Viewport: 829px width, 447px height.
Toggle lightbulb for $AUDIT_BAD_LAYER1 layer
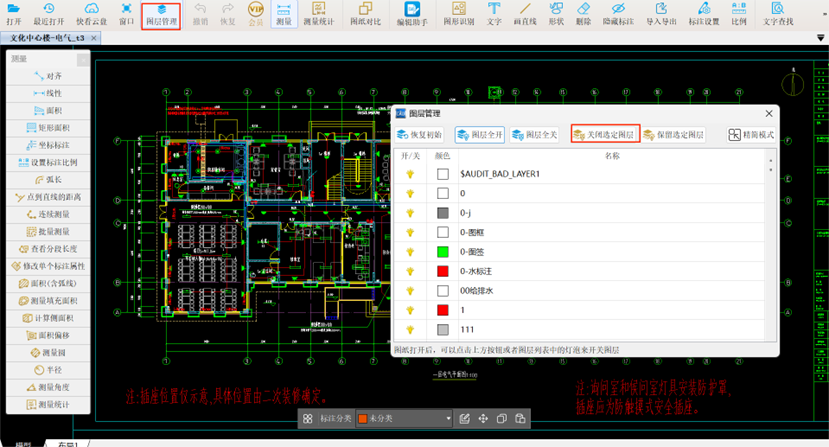410,174
